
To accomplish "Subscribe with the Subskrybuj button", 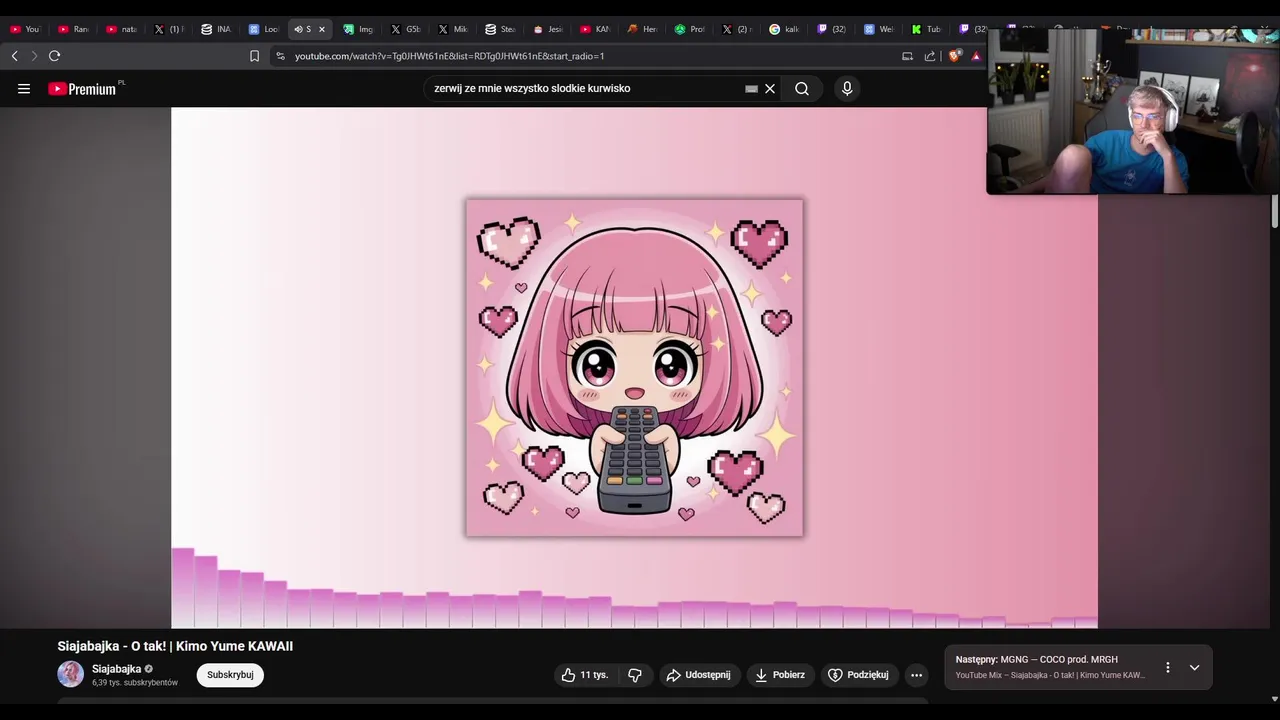I will point(230,675).
